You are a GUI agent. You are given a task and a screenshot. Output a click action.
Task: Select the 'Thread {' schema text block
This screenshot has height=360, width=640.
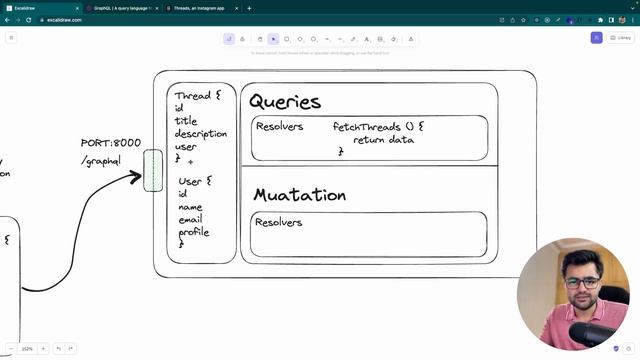pyautogui.click(x=200, y=127)
